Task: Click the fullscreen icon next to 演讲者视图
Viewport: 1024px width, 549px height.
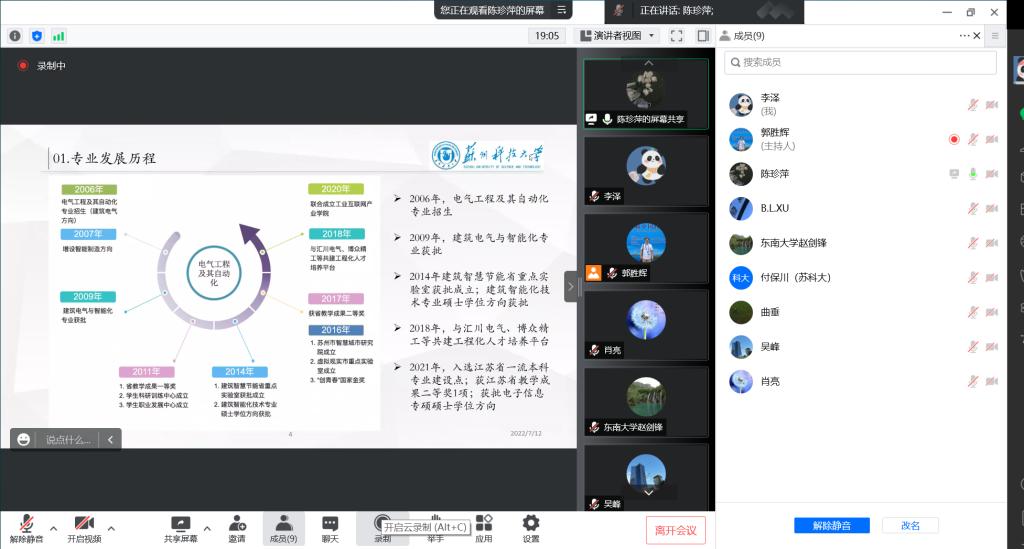Action: tap(676, 35)
